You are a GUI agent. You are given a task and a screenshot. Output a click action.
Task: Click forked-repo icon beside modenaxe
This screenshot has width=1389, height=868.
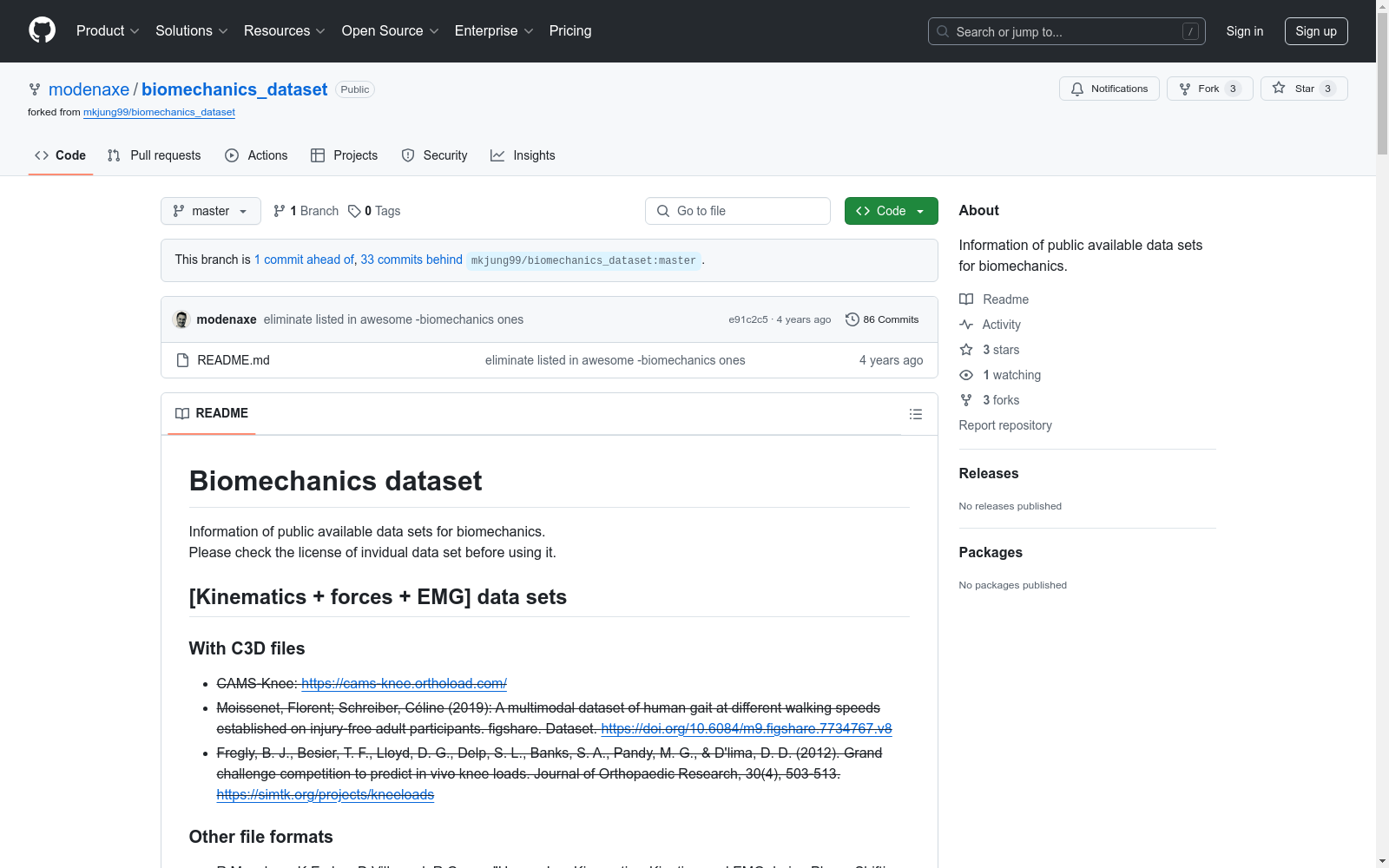pyautogui.click(x=35, y=89)
